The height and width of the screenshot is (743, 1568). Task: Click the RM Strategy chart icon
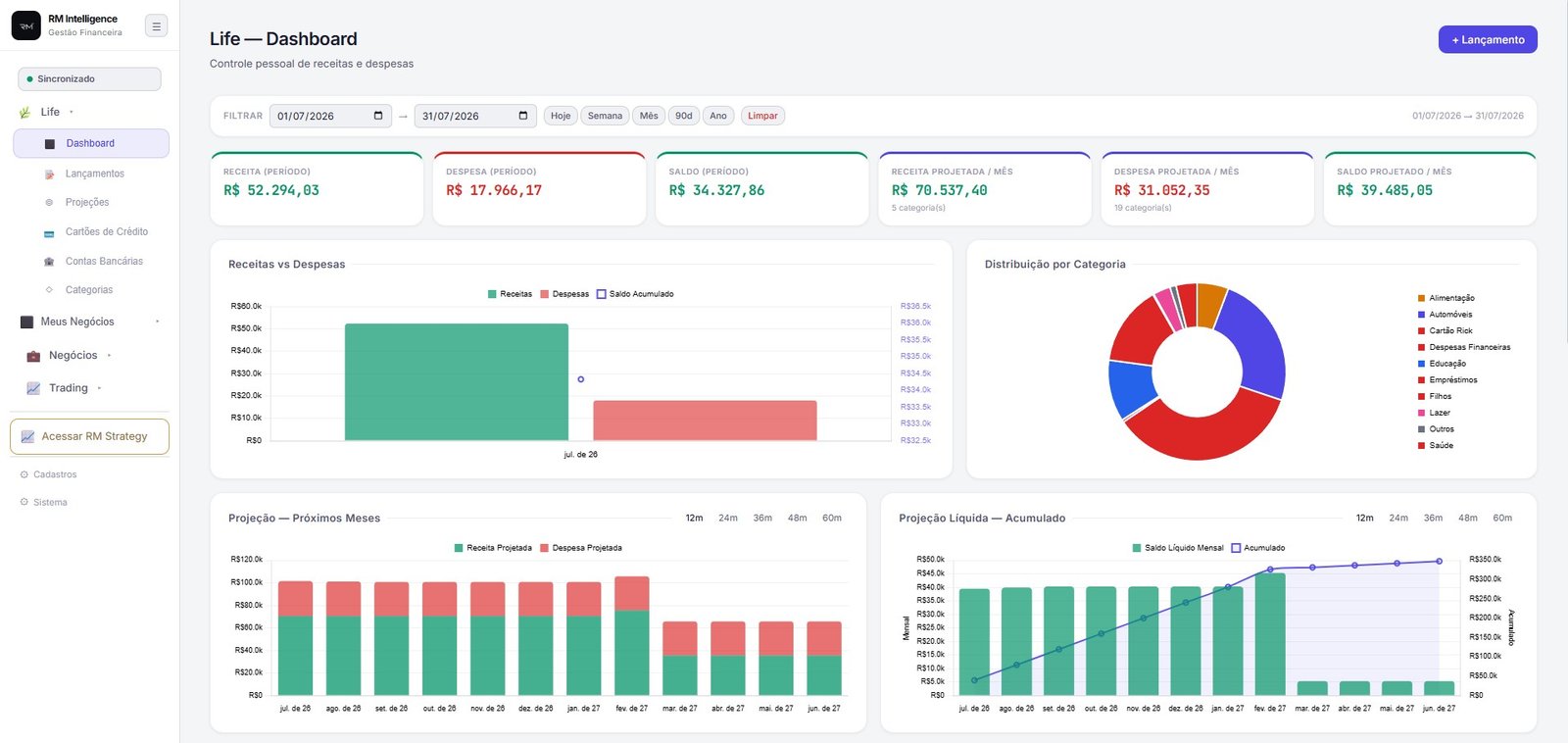point(27,437)
